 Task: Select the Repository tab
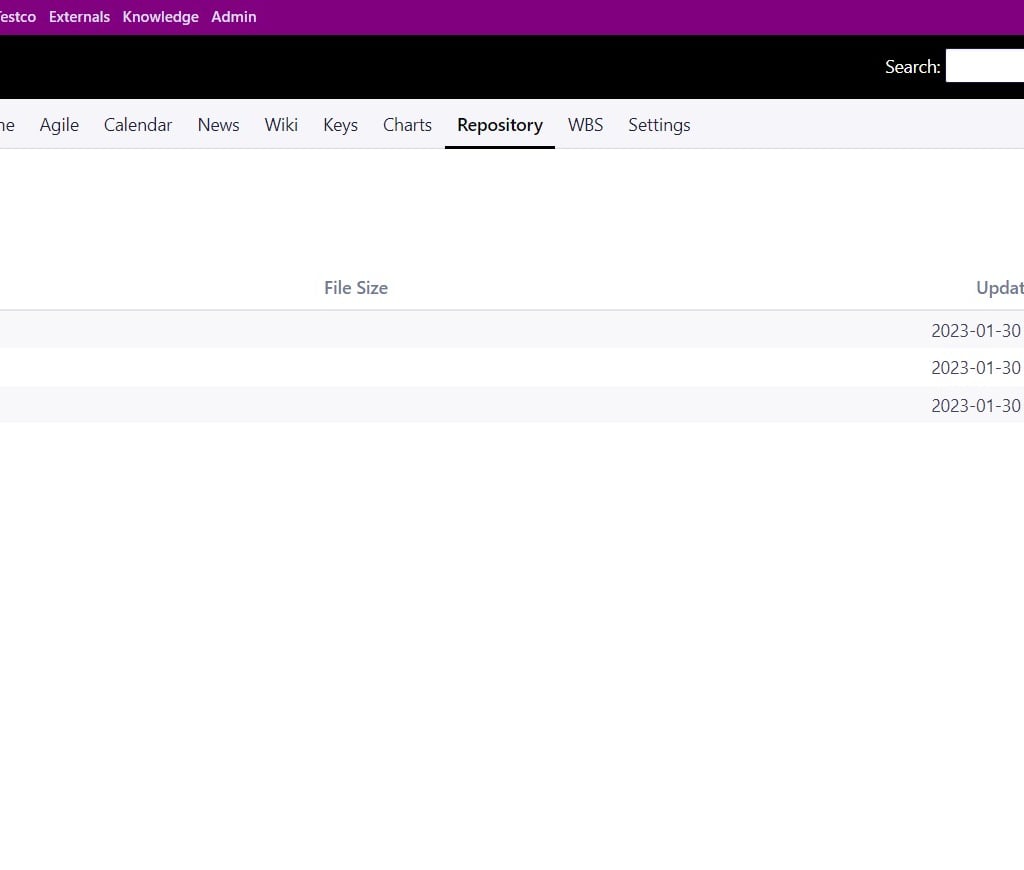(x=500, y=125)
